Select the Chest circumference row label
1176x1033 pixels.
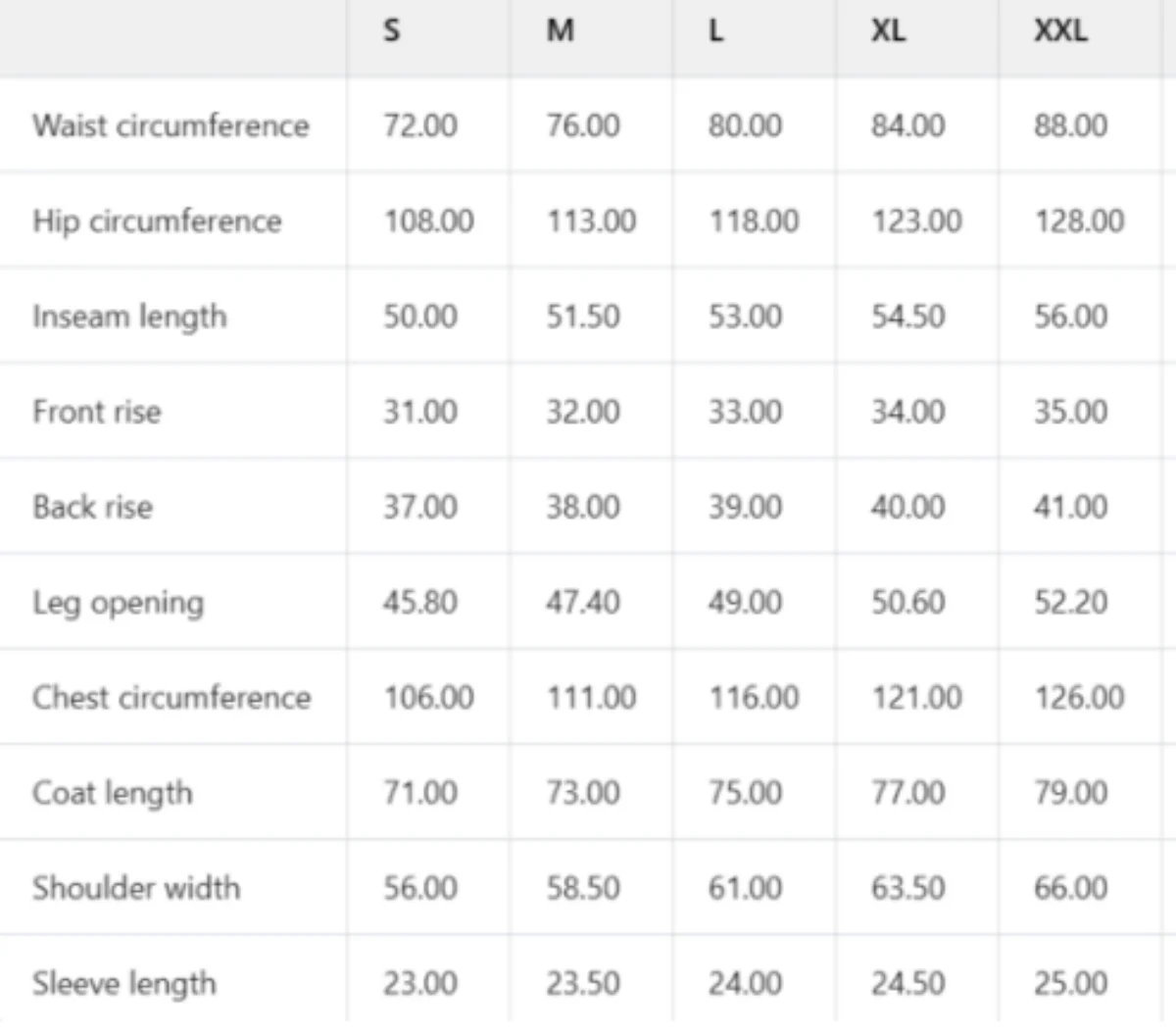[x=171, y=697]
